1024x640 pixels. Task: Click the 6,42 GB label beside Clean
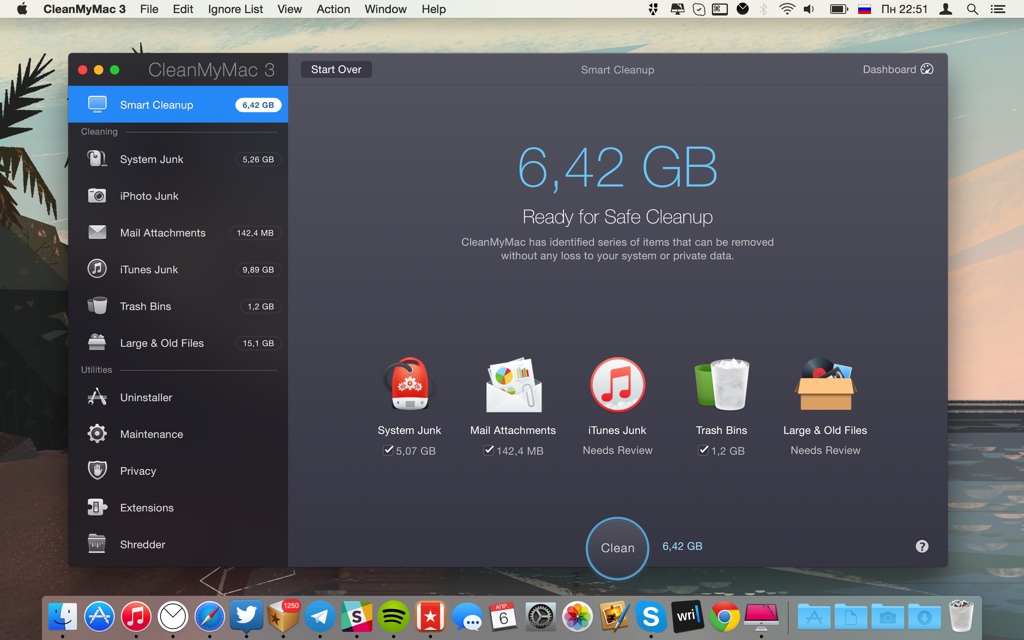682,546
